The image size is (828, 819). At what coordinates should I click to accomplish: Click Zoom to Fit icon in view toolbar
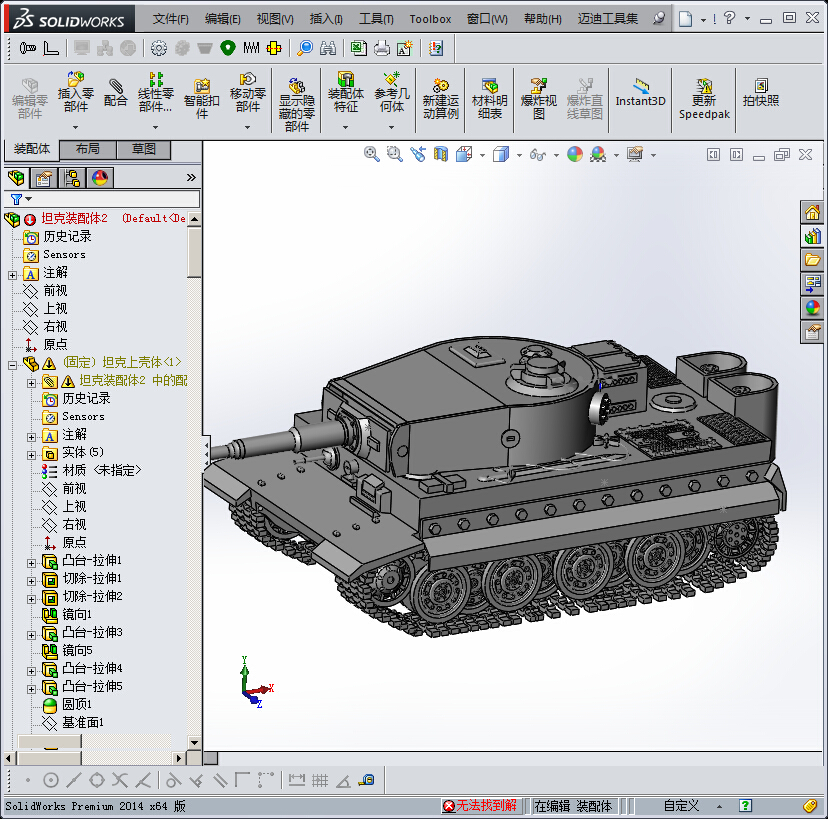[372, 154]
